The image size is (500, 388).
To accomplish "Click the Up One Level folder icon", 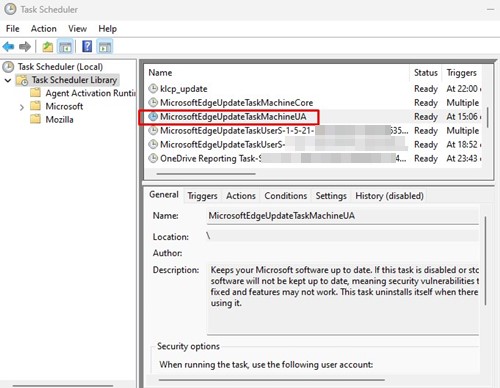I will pos(48,47).
